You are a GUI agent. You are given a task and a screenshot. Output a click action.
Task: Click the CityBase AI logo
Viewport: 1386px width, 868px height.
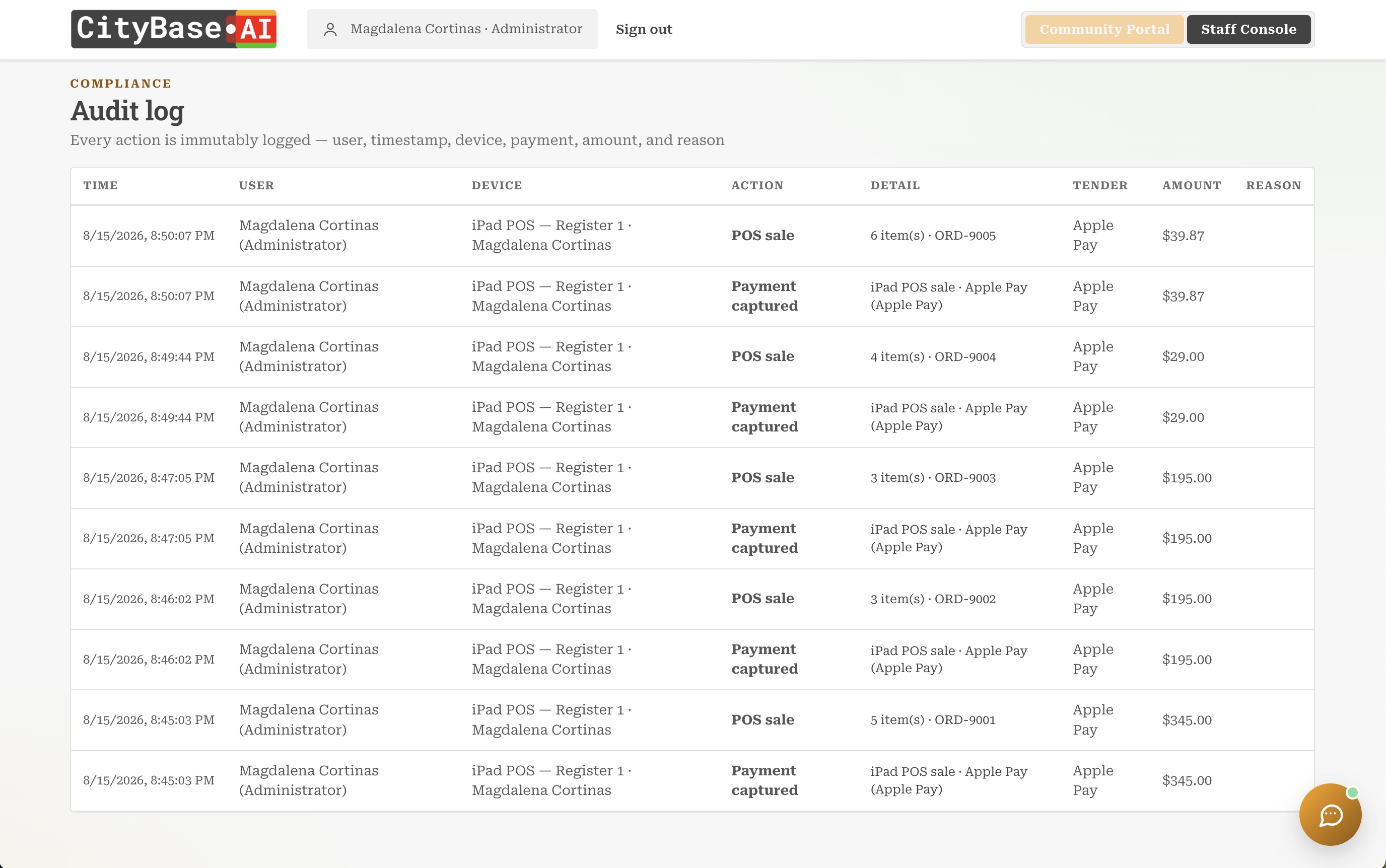click(173, 29)
